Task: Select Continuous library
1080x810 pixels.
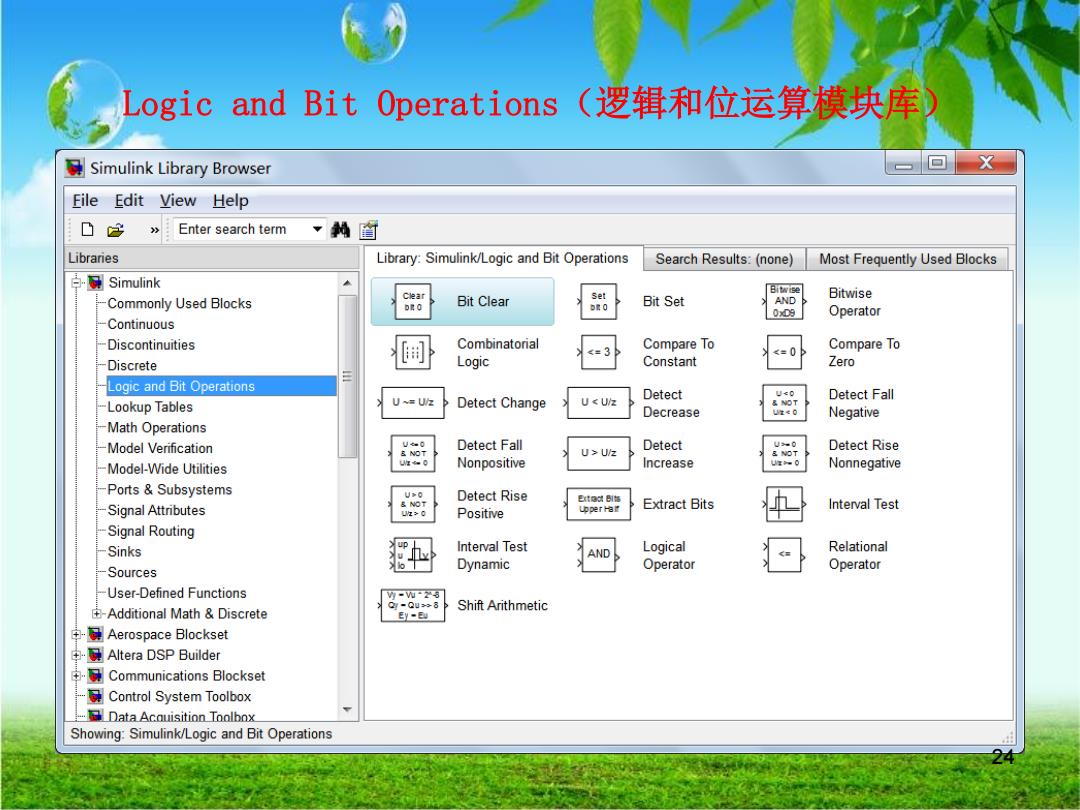Action: [x=141, y=324]
